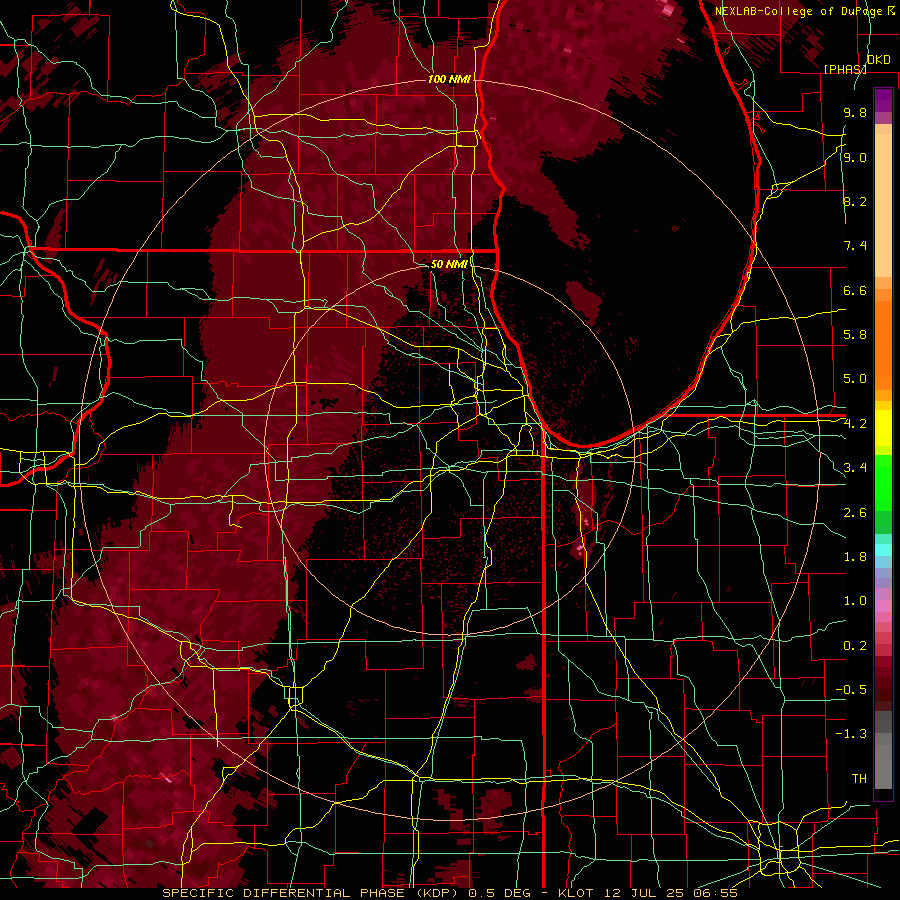
Task: Click the bright green band of the color bar
Action: (x=883, y=484)
